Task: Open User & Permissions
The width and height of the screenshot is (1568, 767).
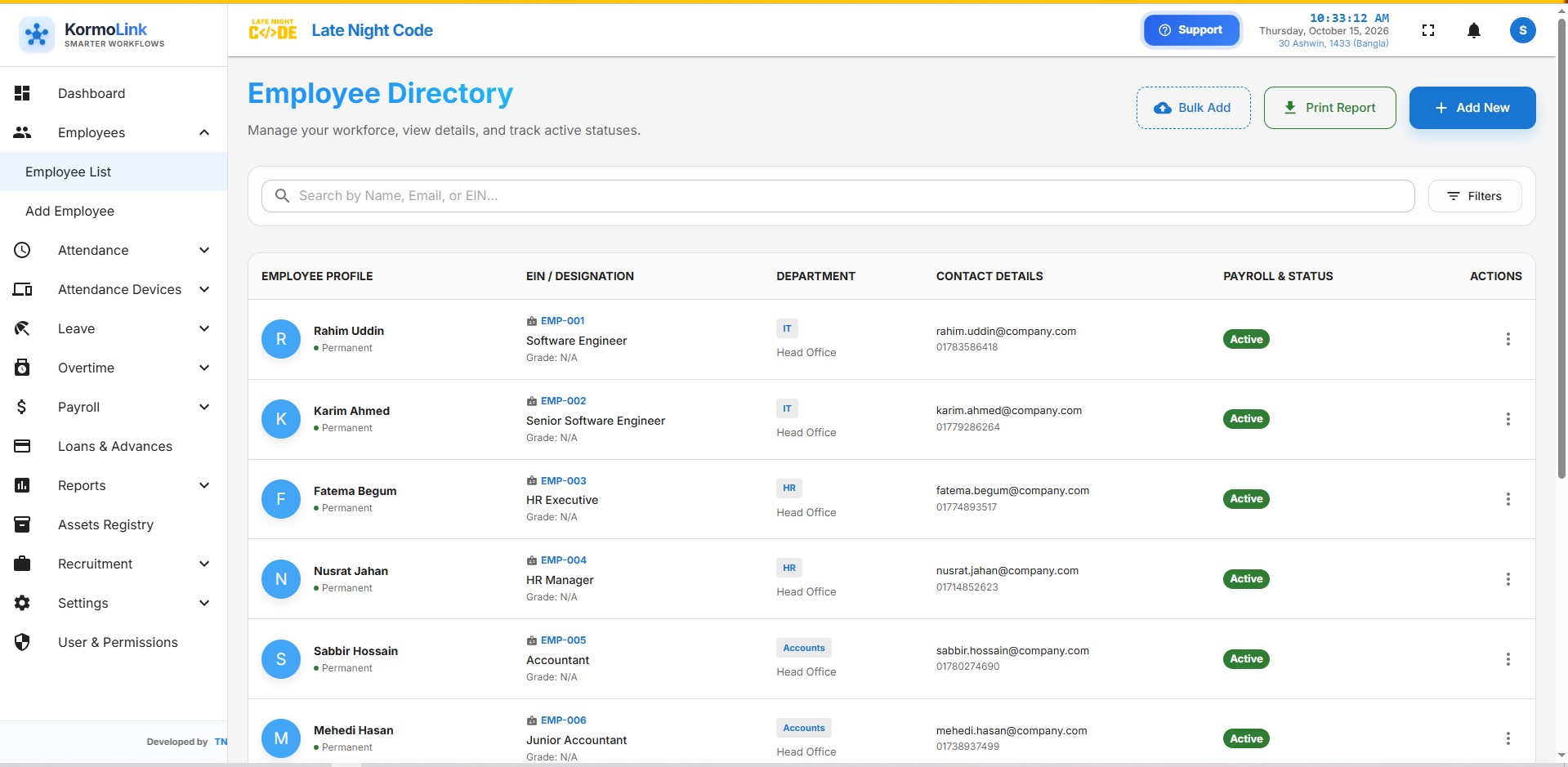Action: [114, 642]
